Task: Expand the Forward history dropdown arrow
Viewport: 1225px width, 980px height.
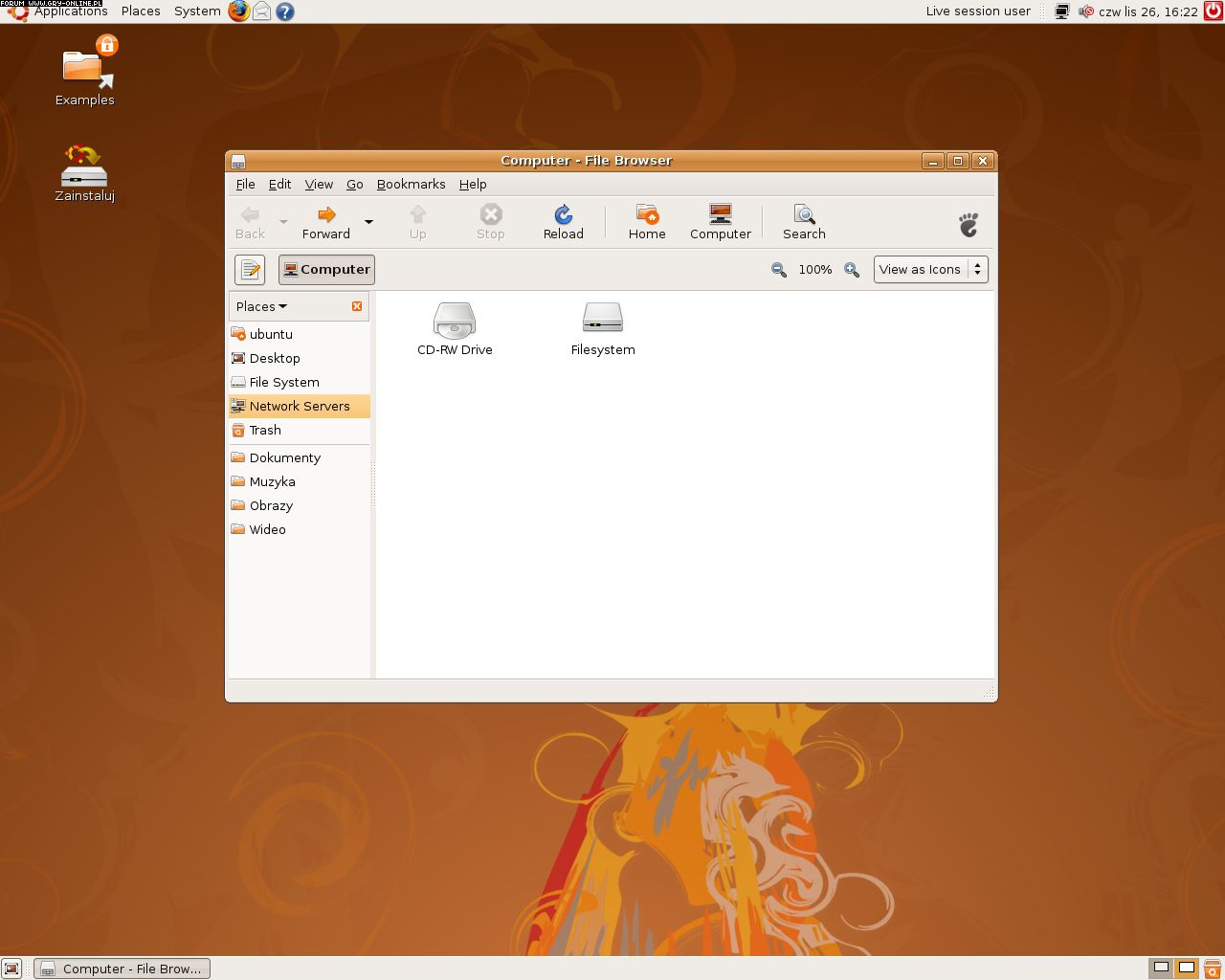Action: [x=368, y=222]
